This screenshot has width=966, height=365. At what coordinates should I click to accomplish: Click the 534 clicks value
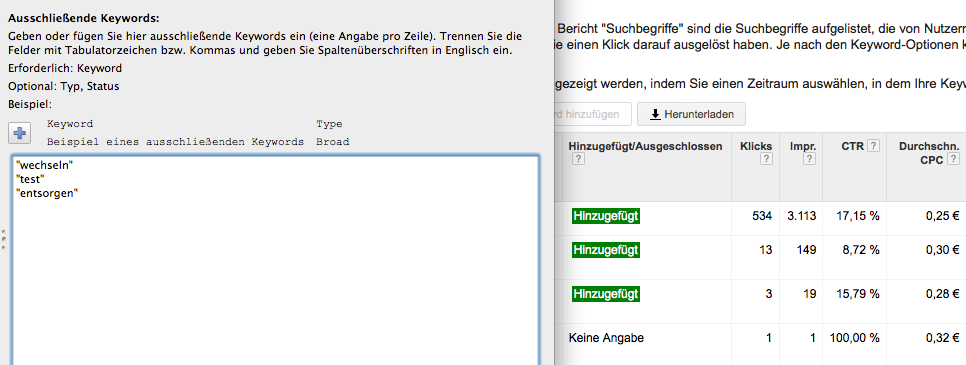pyautogui.click(x=762, y=216)
